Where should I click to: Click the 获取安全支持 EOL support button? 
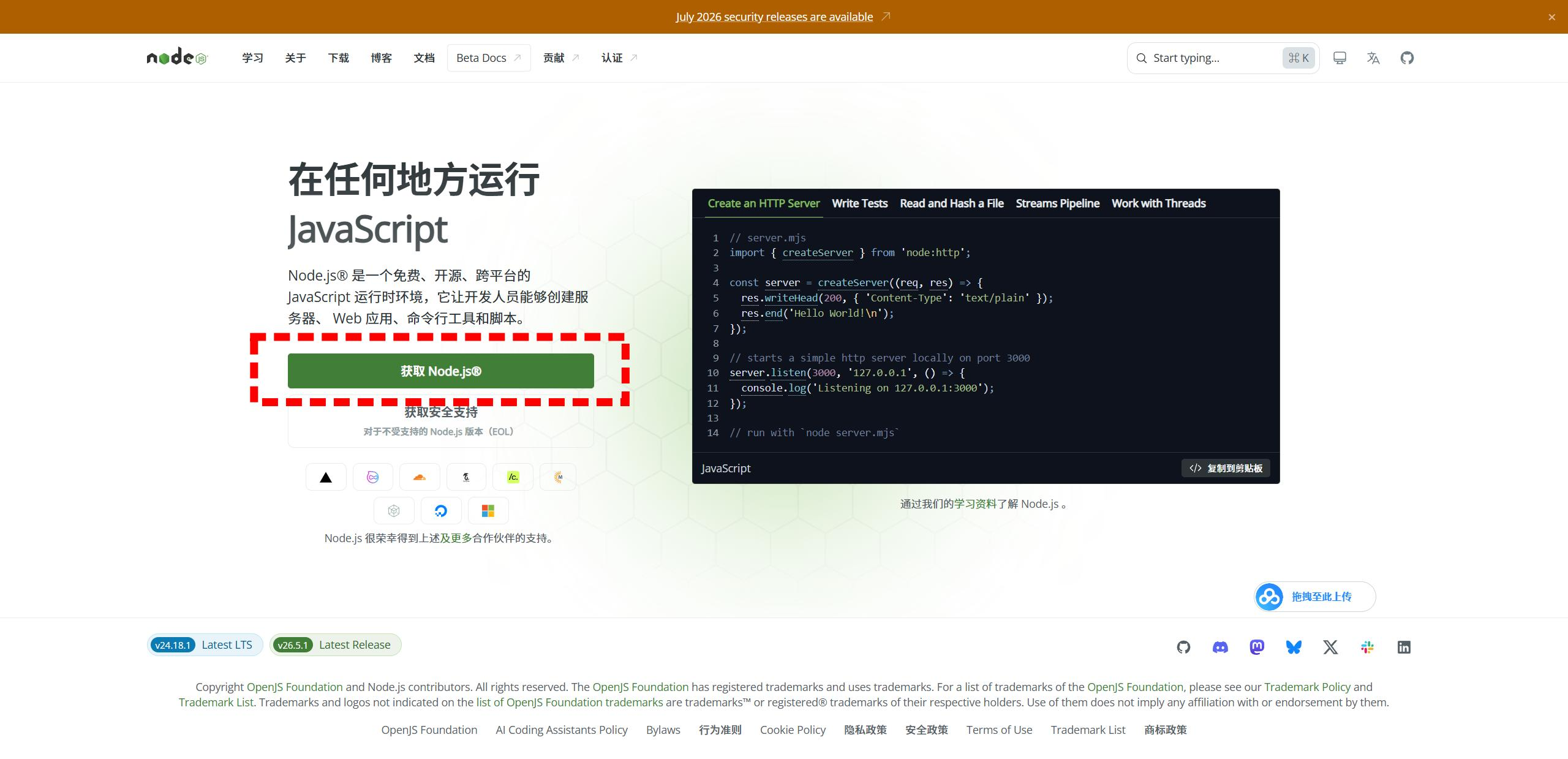click(x=441, y=421)
